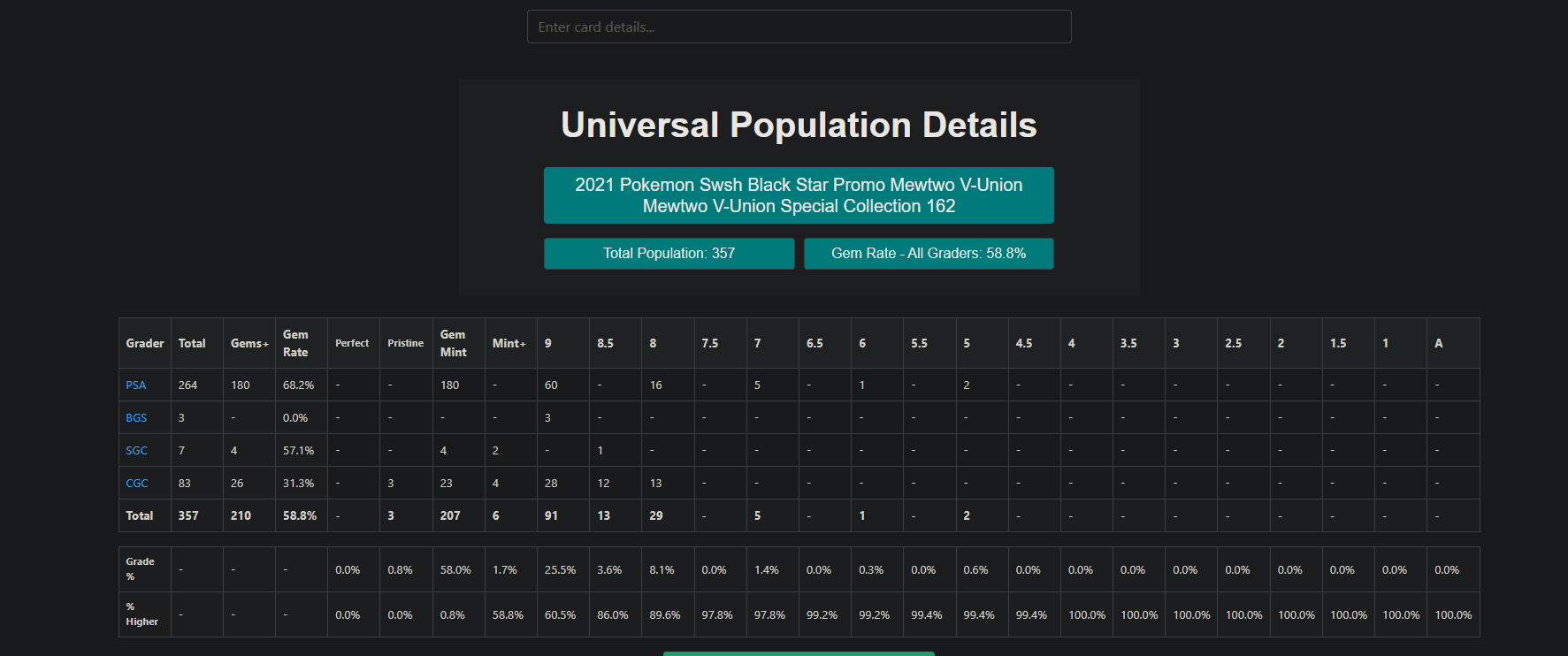The width and height of the screenshot is (1568, 656).
Task: Click the Enter card details search field
Action: tap(799, 27)
